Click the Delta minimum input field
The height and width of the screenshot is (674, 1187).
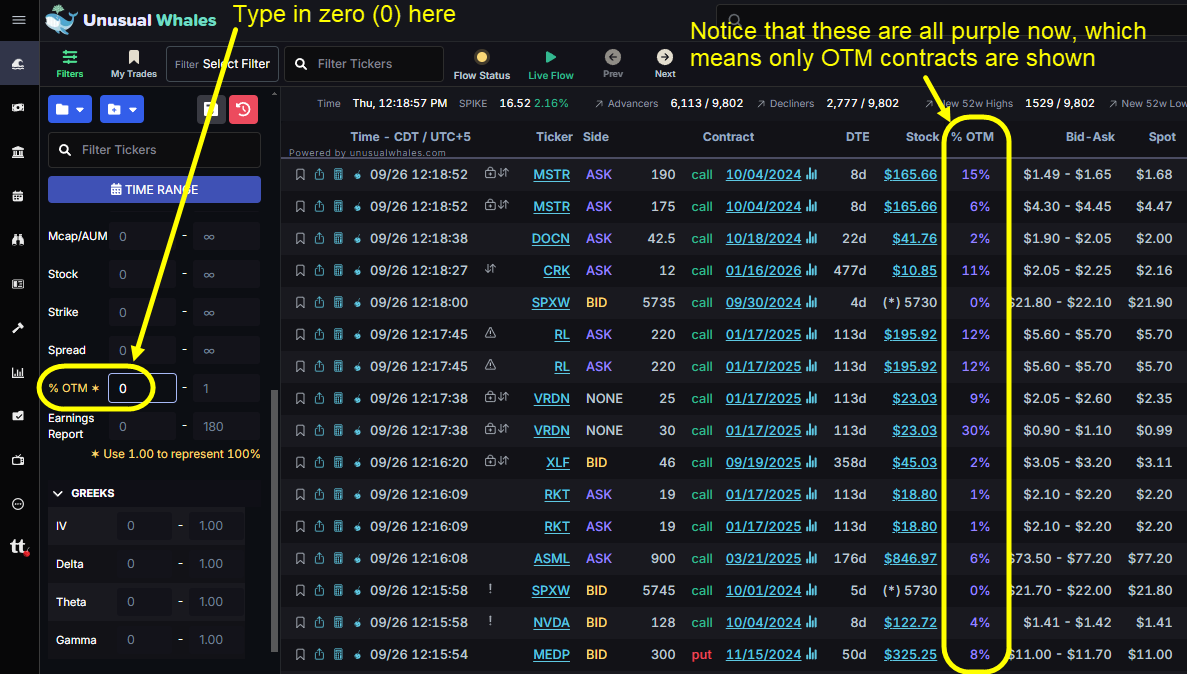144,563
